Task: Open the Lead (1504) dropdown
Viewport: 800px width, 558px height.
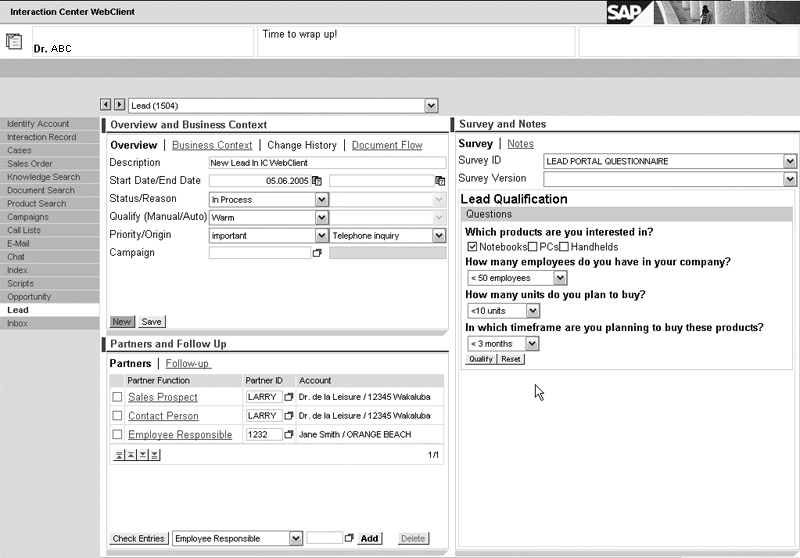Action: (431, 106)
